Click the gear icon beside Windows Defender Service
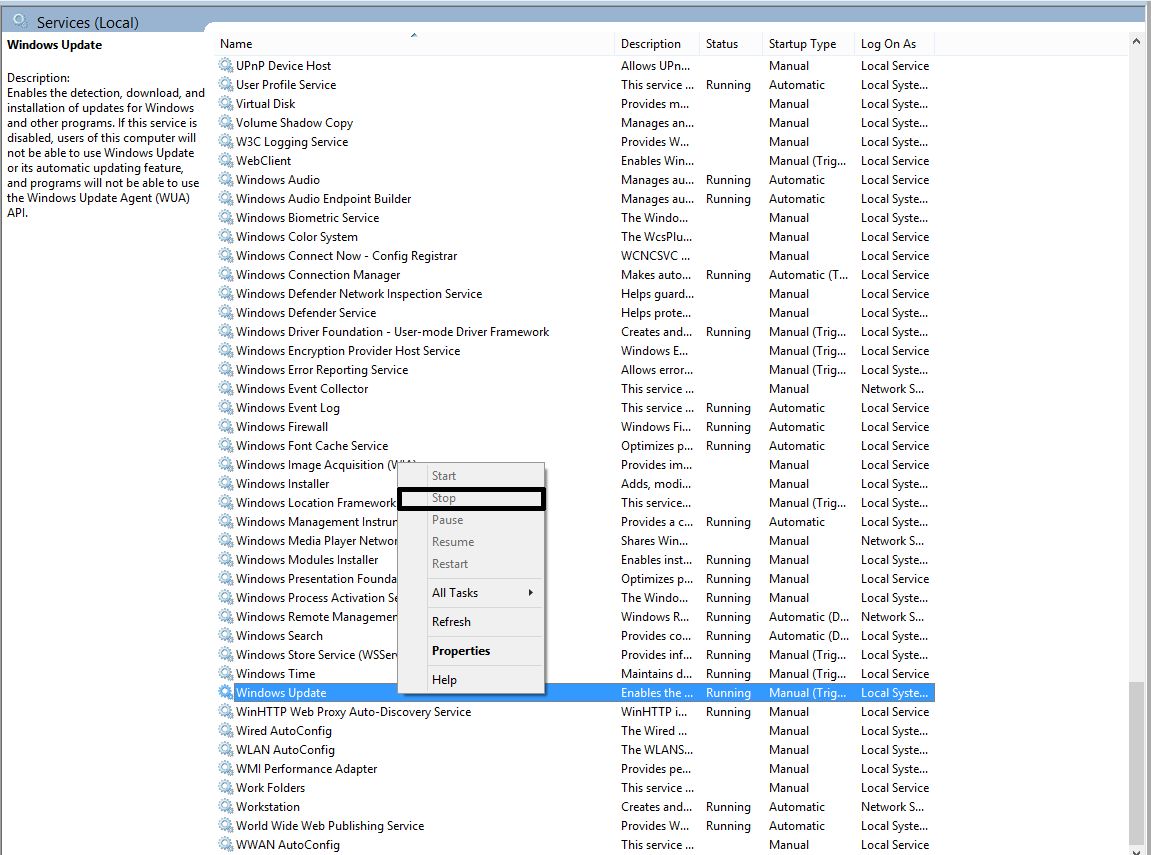The width and height of the screenshot is (1151, 855). 225,313
